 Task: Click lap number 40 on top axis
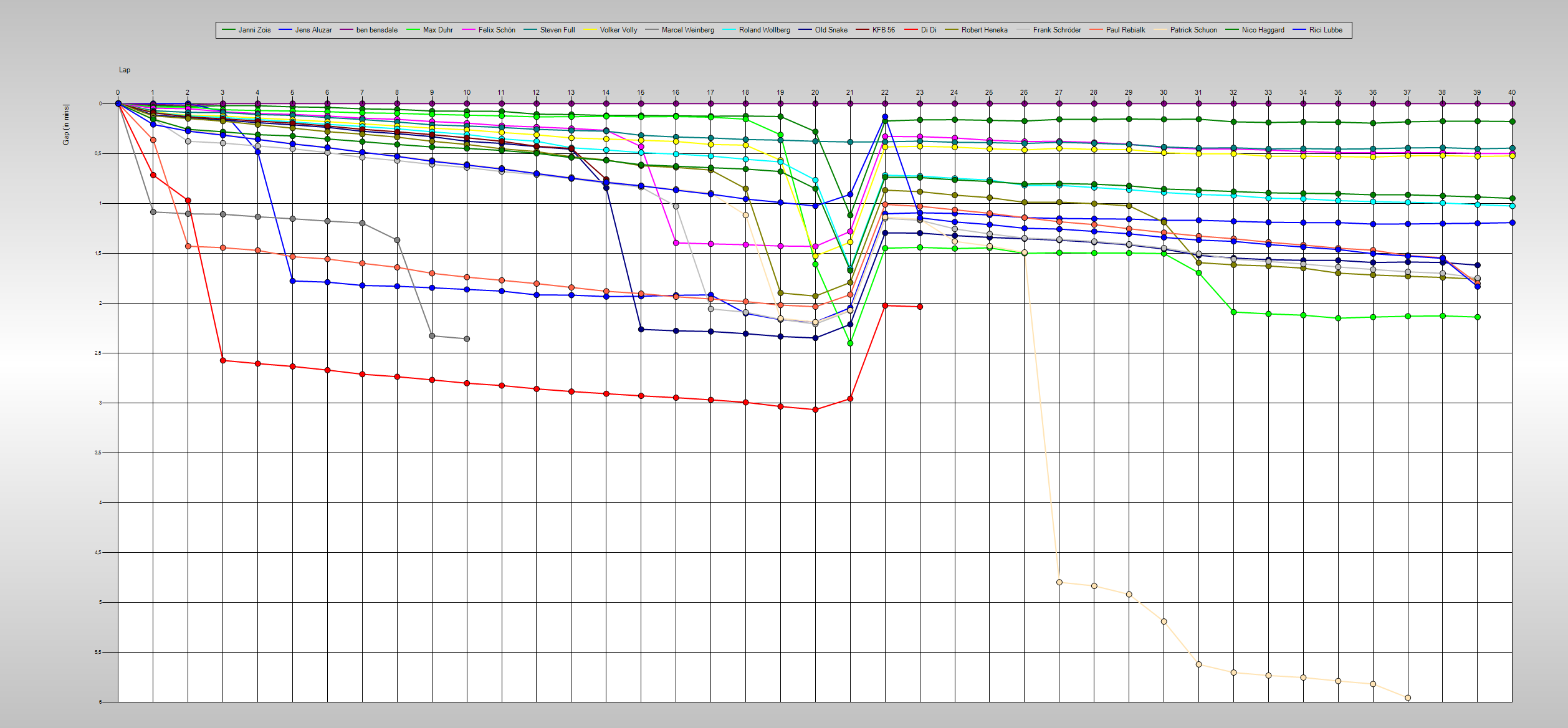click(x=1512, y=92)
